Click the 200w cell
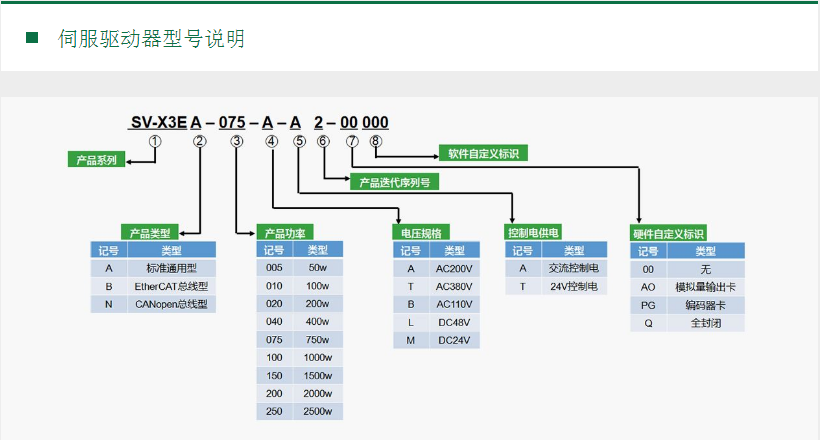The height and width of the screenshot is (440, 820). pyautogui.click(x=317, y=303)
